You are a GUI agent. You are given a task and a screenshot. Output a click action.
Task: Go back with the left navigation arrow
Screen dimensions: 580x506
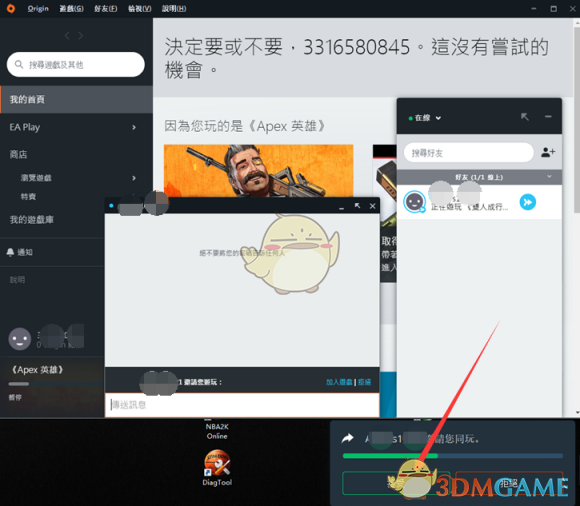coord(67,36)
